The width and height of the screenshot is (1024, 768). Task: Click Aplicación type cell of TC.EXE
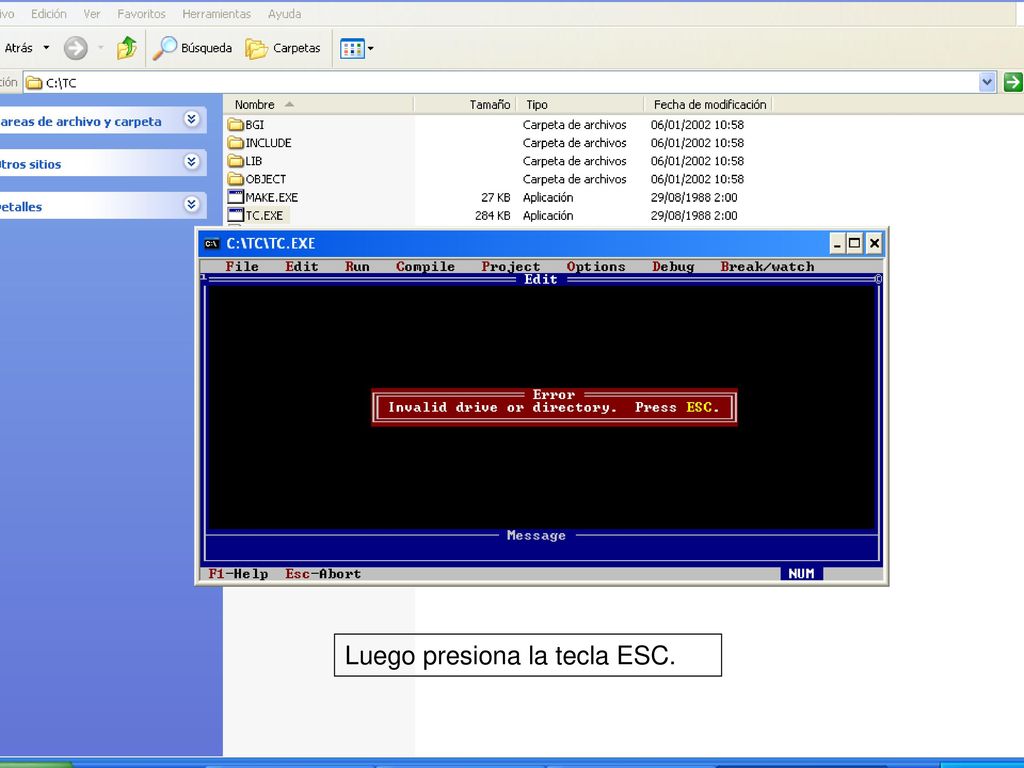coord(548,216)
